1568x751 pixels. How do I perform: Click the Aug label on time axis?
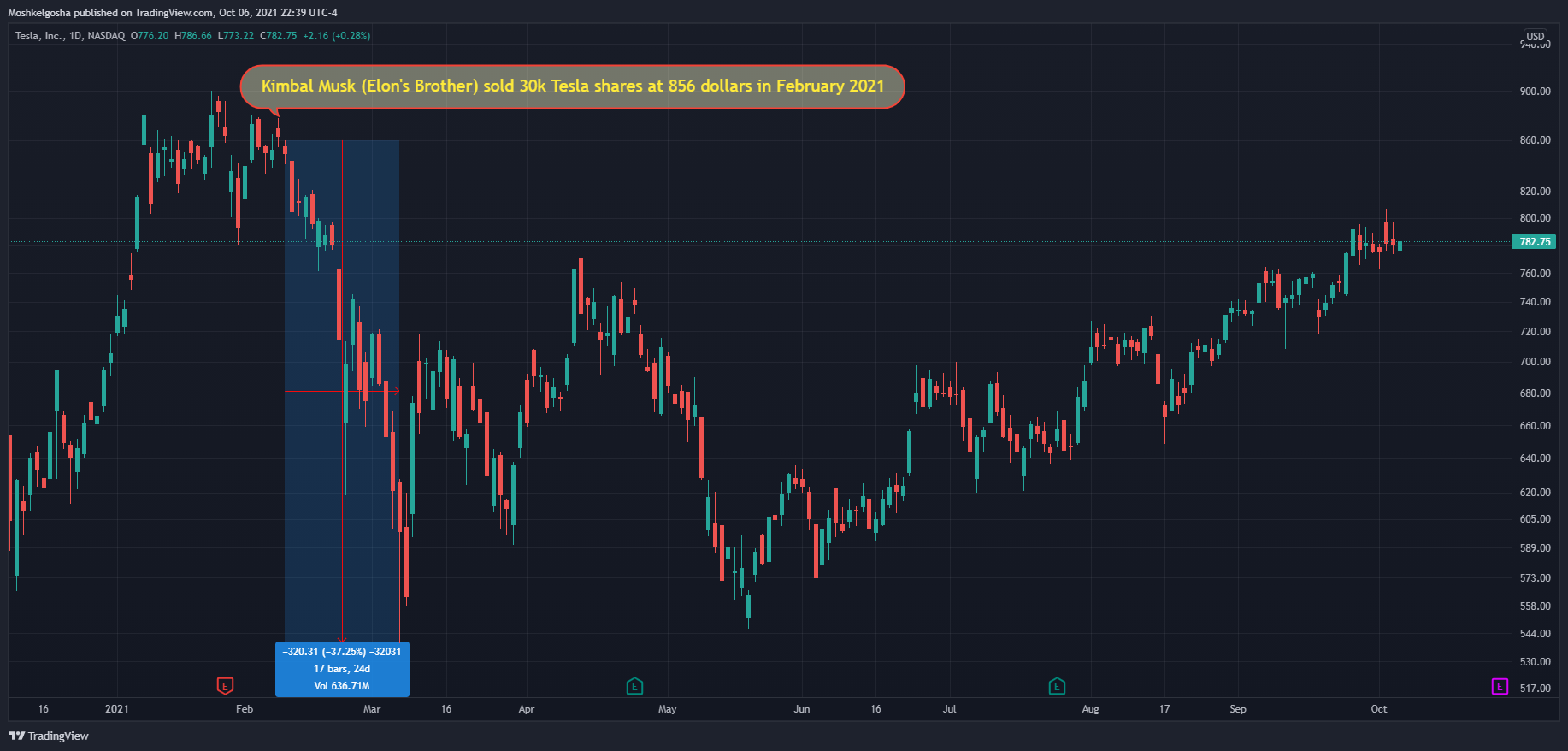1091,709
